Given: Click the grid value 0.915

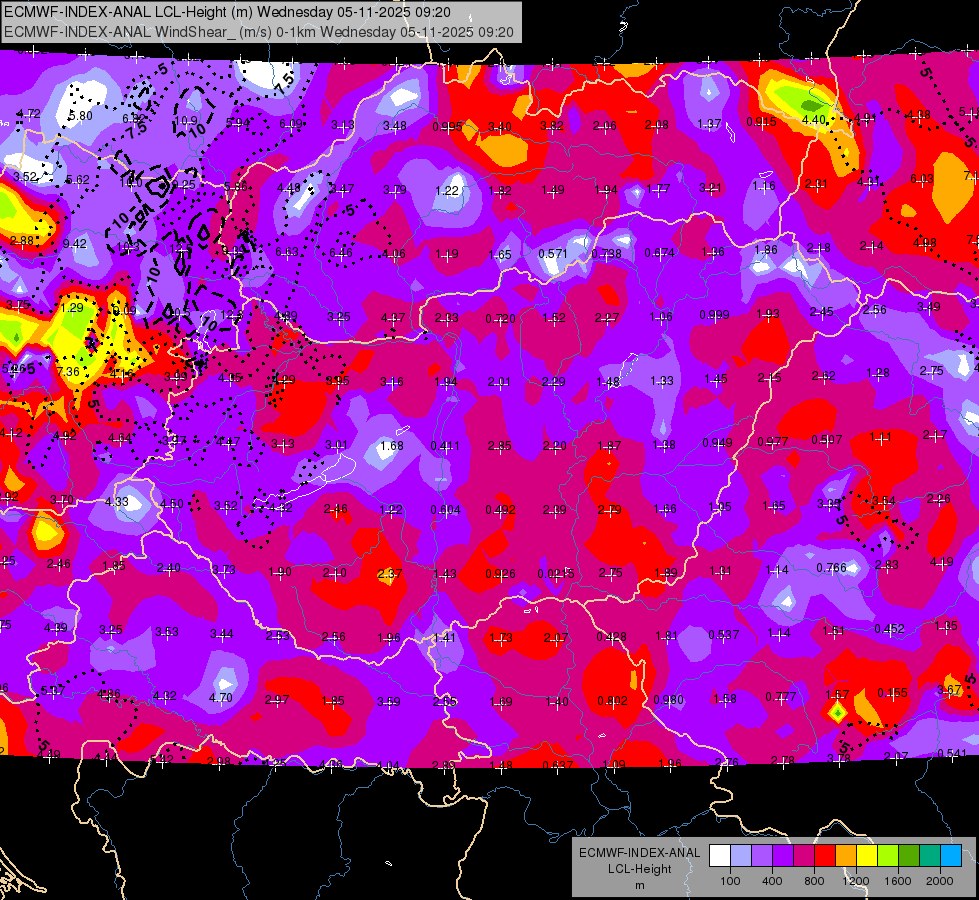Looking at the screenshot, I should pyautogui.click(x=761, y=122).
